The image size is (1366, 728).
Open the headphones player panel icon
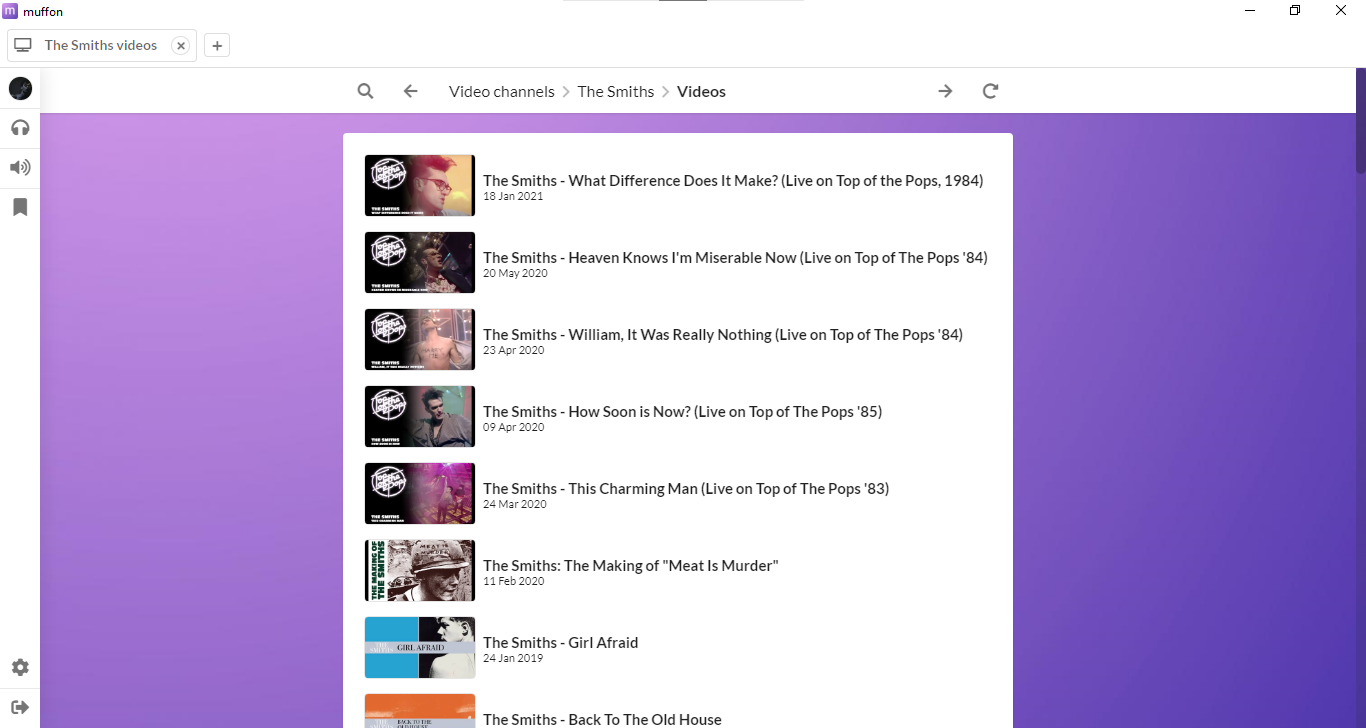pyautogui.click(x=20, y=128)
